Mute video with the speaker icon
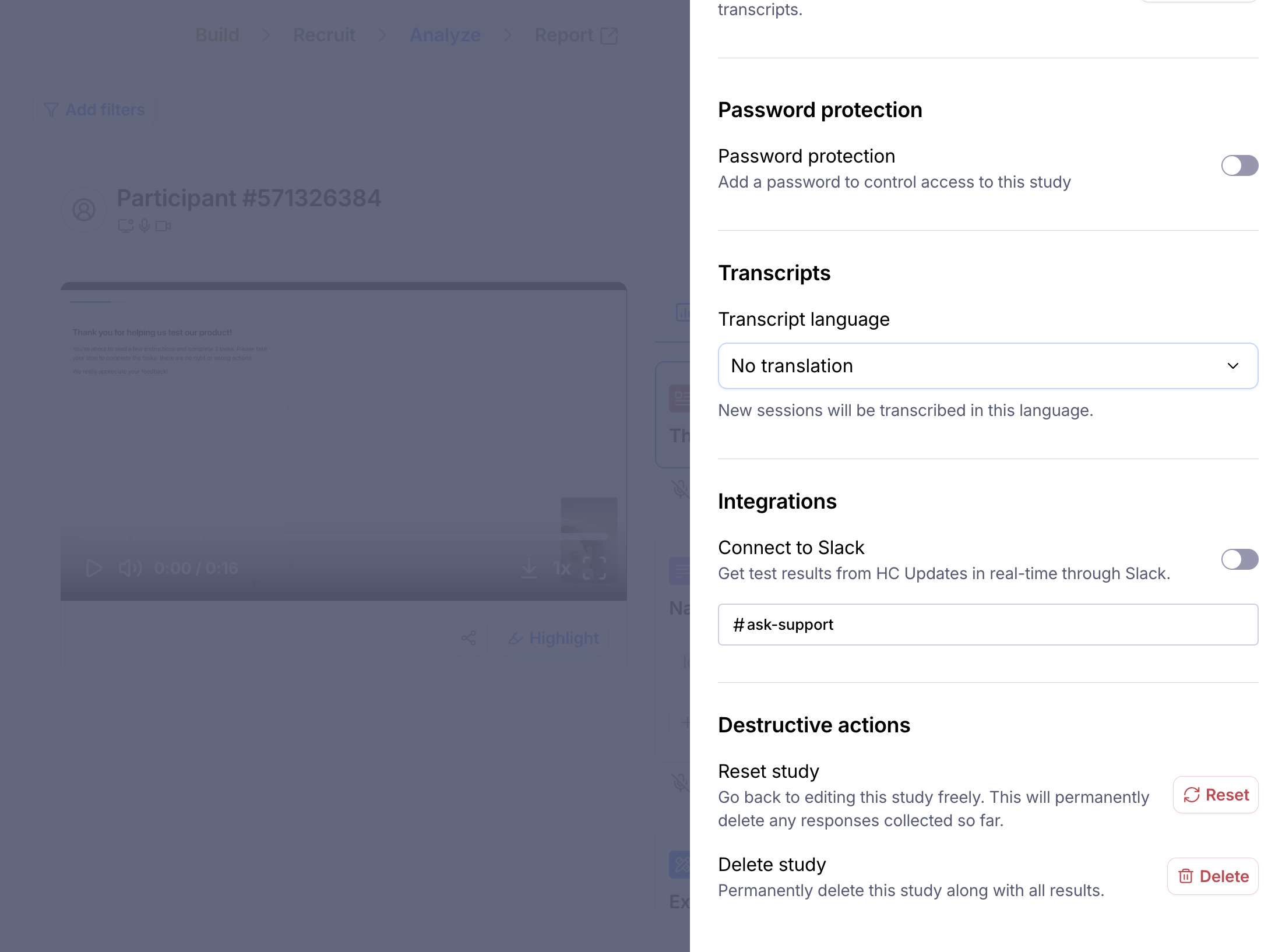1282x952 pixels. click(x=130, y=568)
